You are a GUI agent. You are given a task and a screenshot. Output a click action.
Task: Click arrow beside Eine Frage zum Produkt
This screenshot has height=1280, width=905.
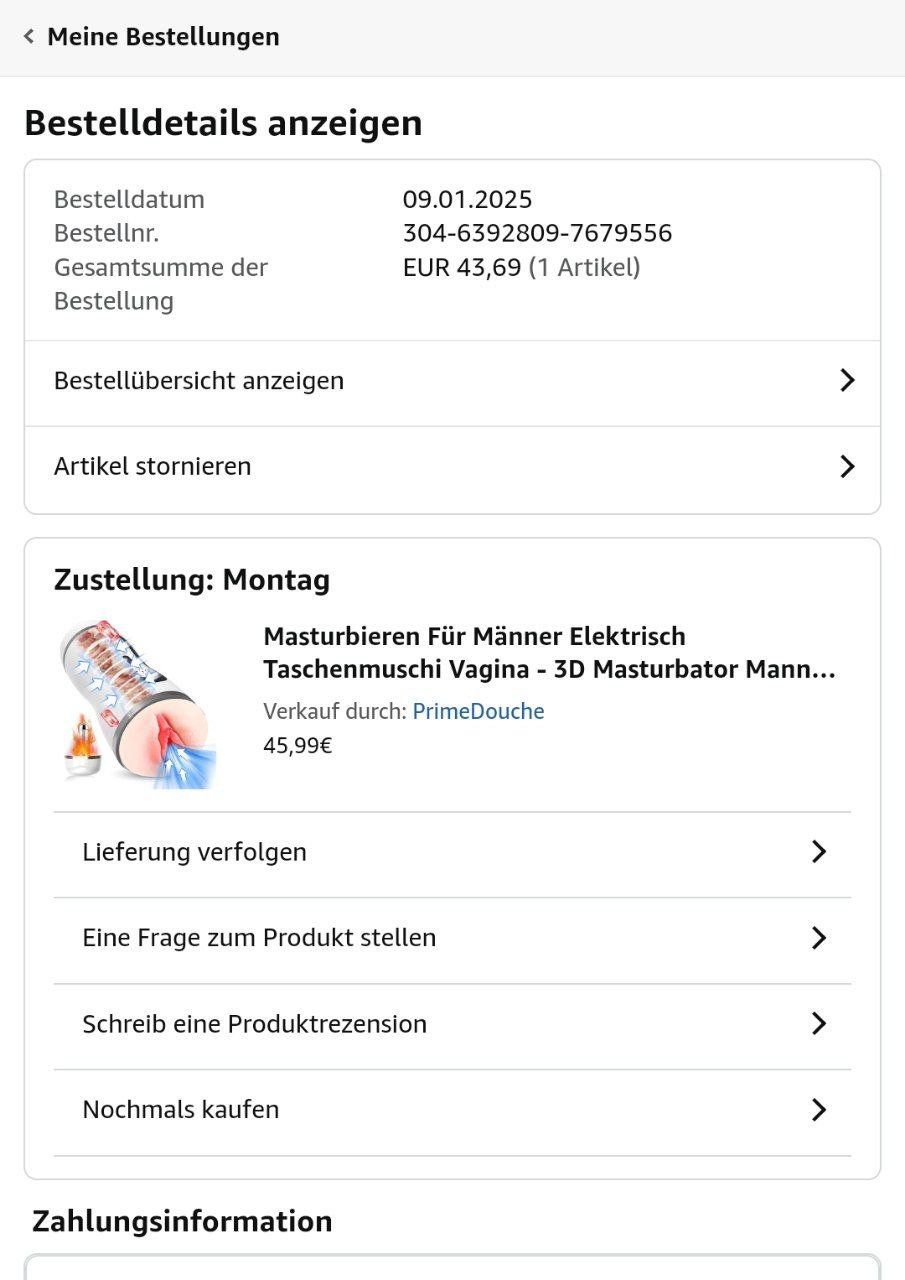coord(819,938)
